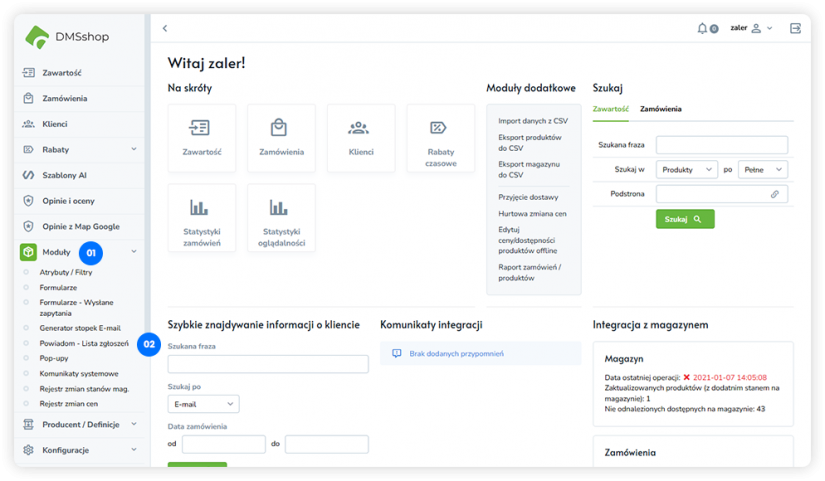Select Szablony AI in the sidebar
The height and width of the screenshot is (481, 825).
[x=65, y=175]
